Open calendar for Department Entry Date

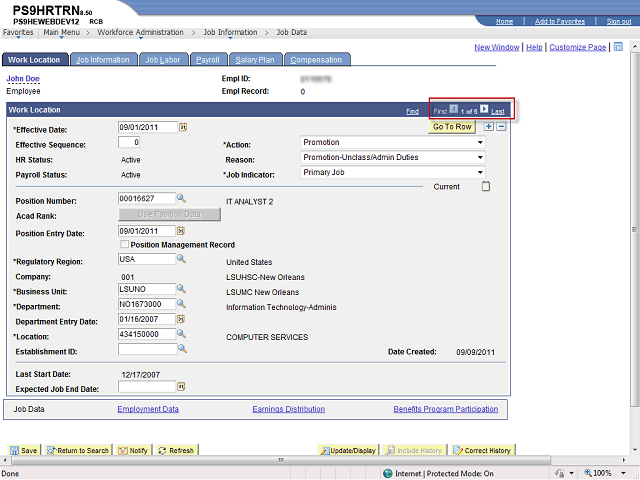180,319
